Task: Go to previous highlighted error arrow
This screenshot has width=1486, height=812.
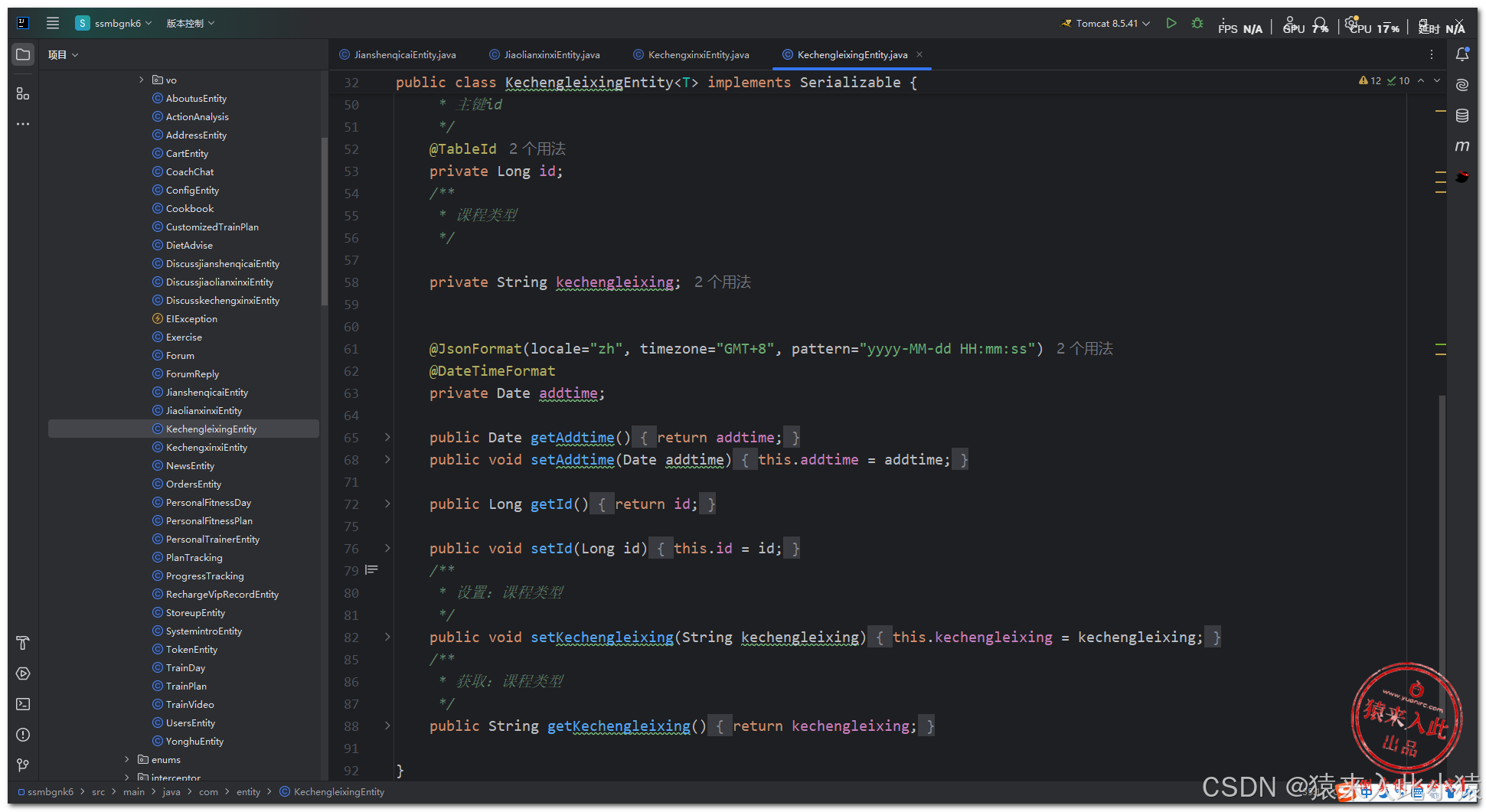Action: coord(1421,80)
